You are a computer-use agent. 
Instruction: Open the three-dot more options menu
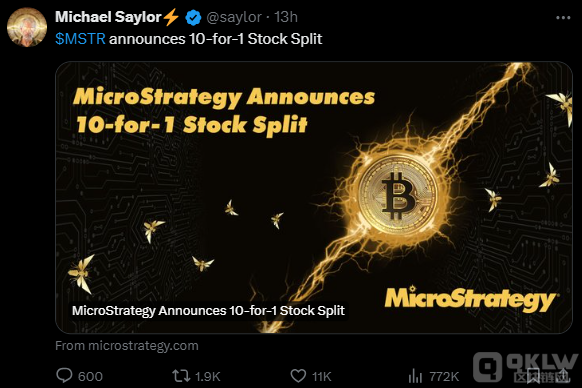click(x=563, y=17)
